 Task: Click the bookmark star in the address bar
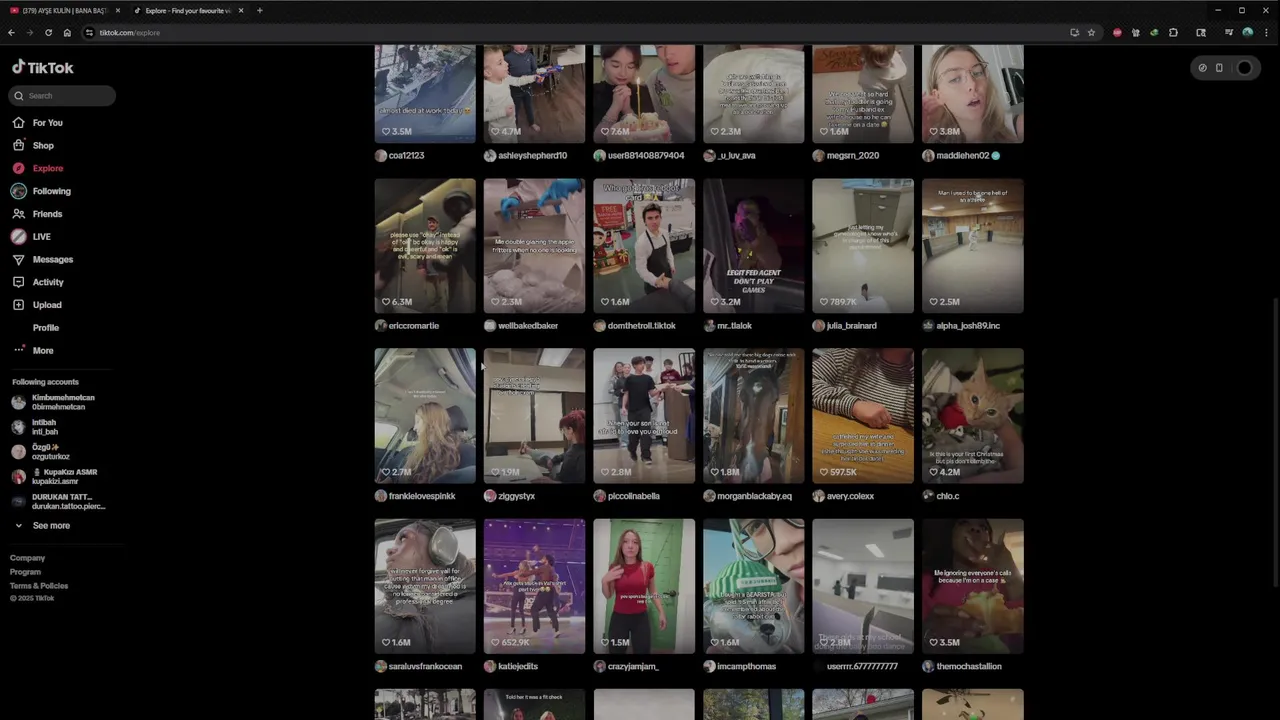pos(1091,33)
